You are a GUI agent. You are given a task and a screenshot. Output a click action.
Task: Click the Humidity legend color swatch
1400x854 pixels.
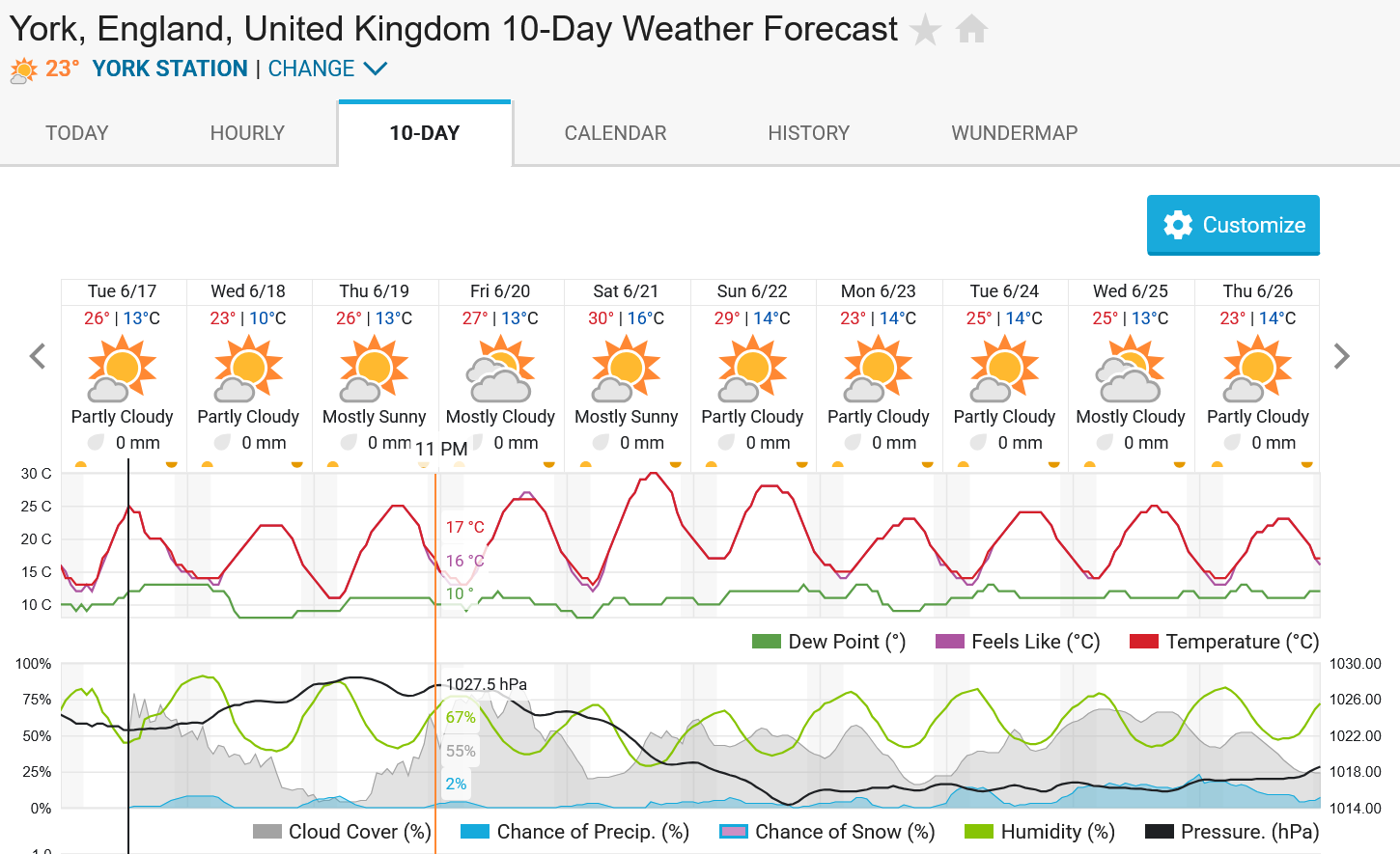point(979,832)
